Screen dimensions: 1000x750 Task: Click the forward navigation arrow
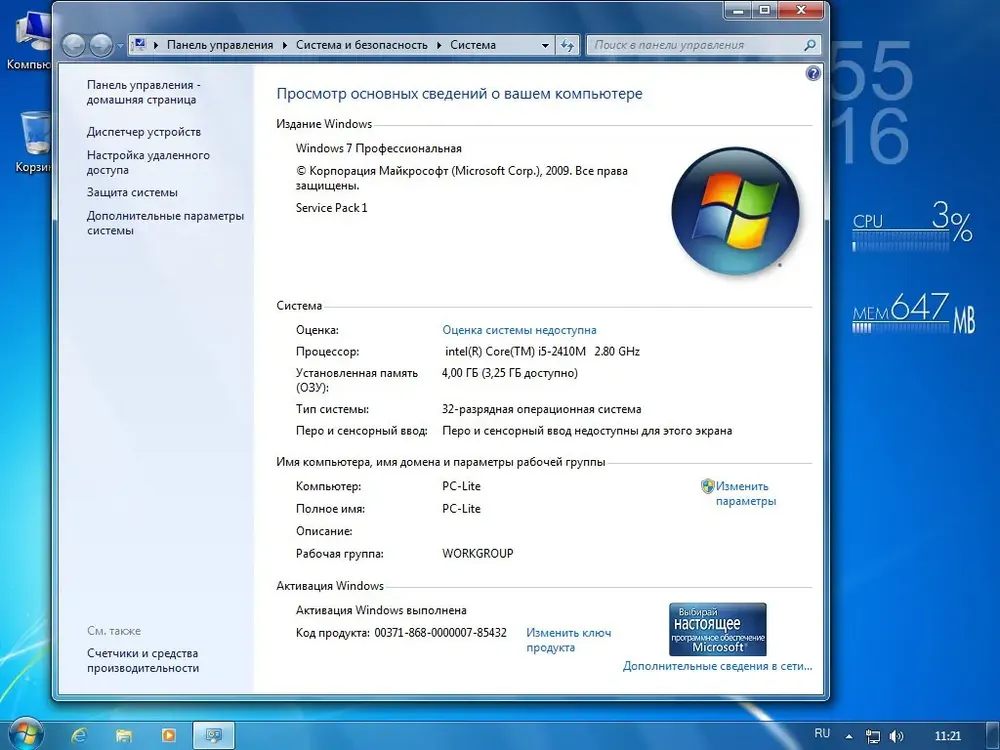pyautogui.click(x=101, y=45)
